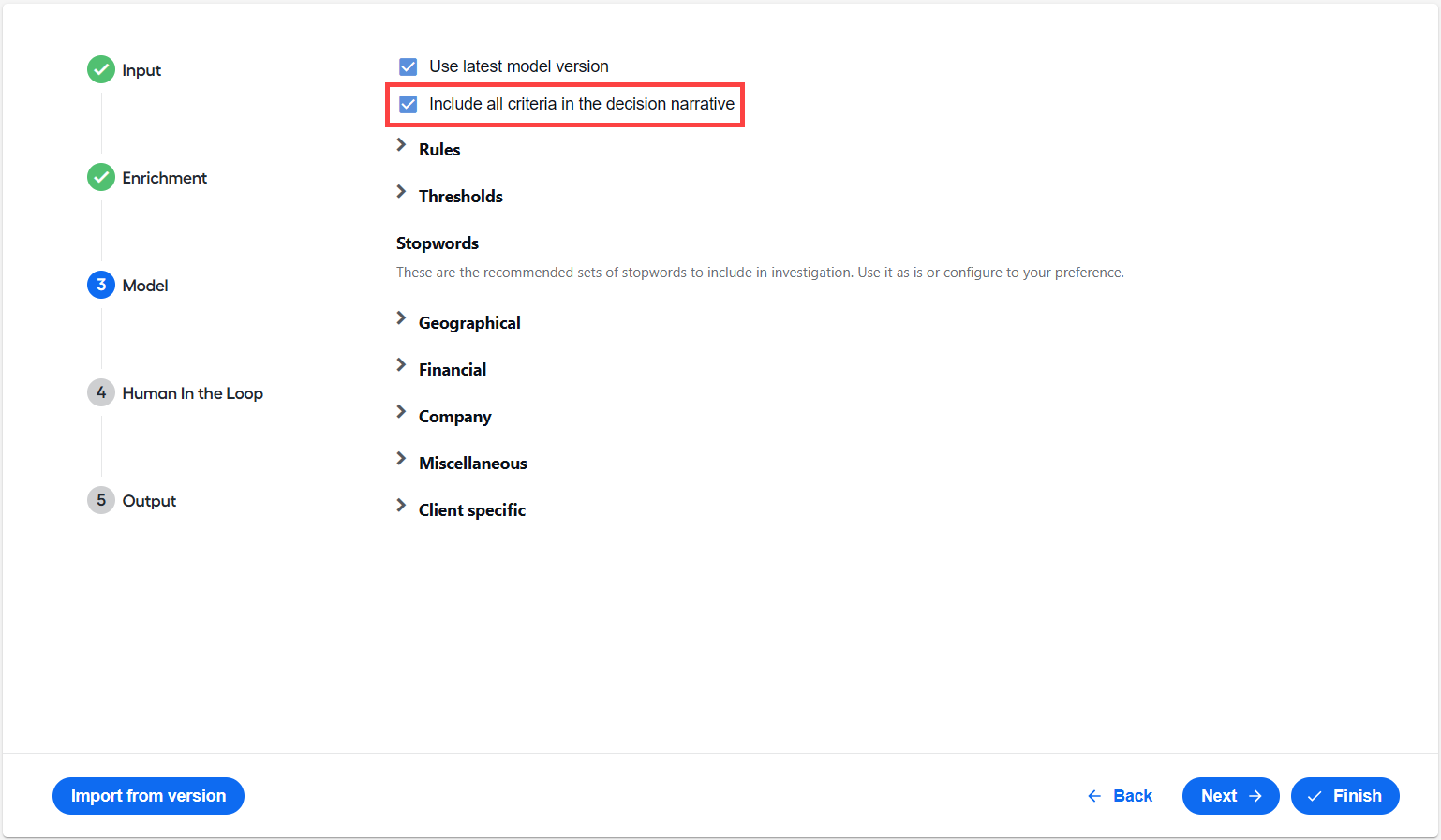Expand the Financial stopwords chevron
The height and width of the screenshot is (840, 1441).
point(401,365)
